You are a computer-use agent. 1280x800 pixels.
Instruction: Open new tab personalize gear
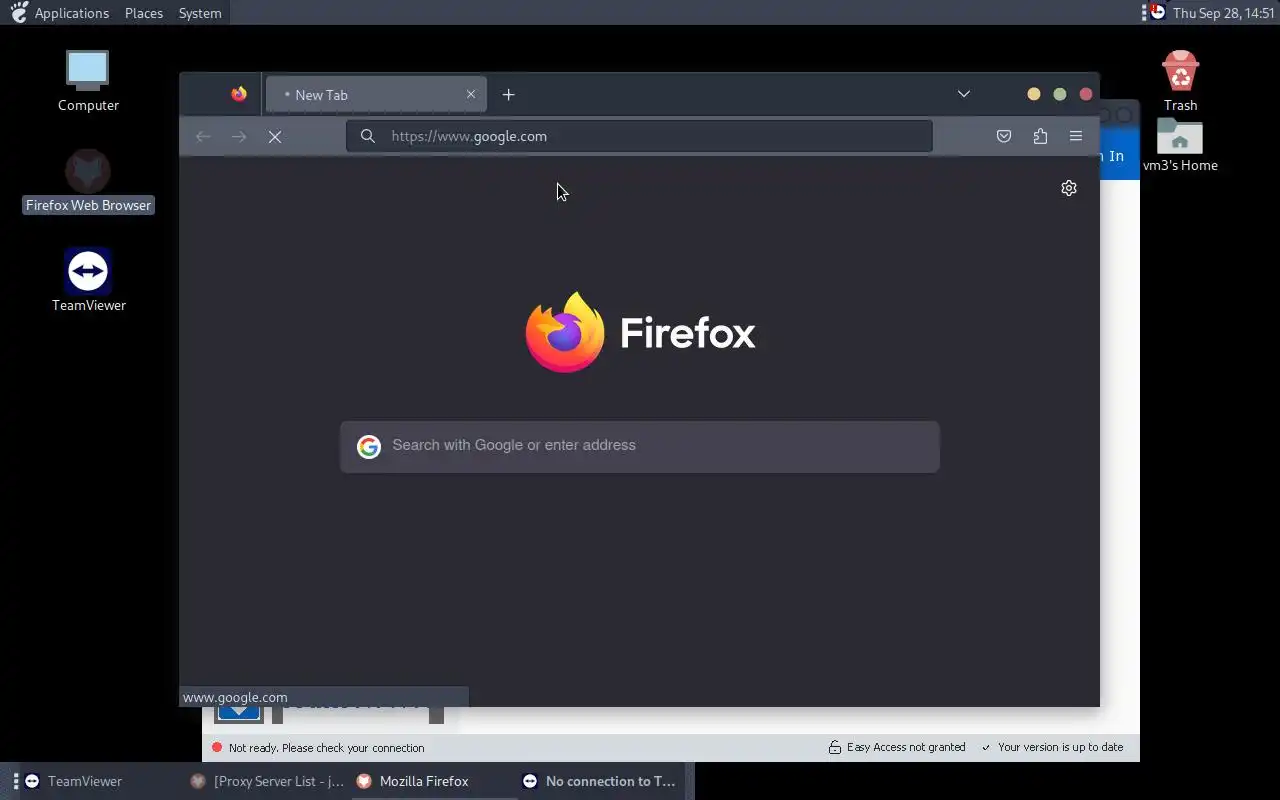coord(1069,188)
